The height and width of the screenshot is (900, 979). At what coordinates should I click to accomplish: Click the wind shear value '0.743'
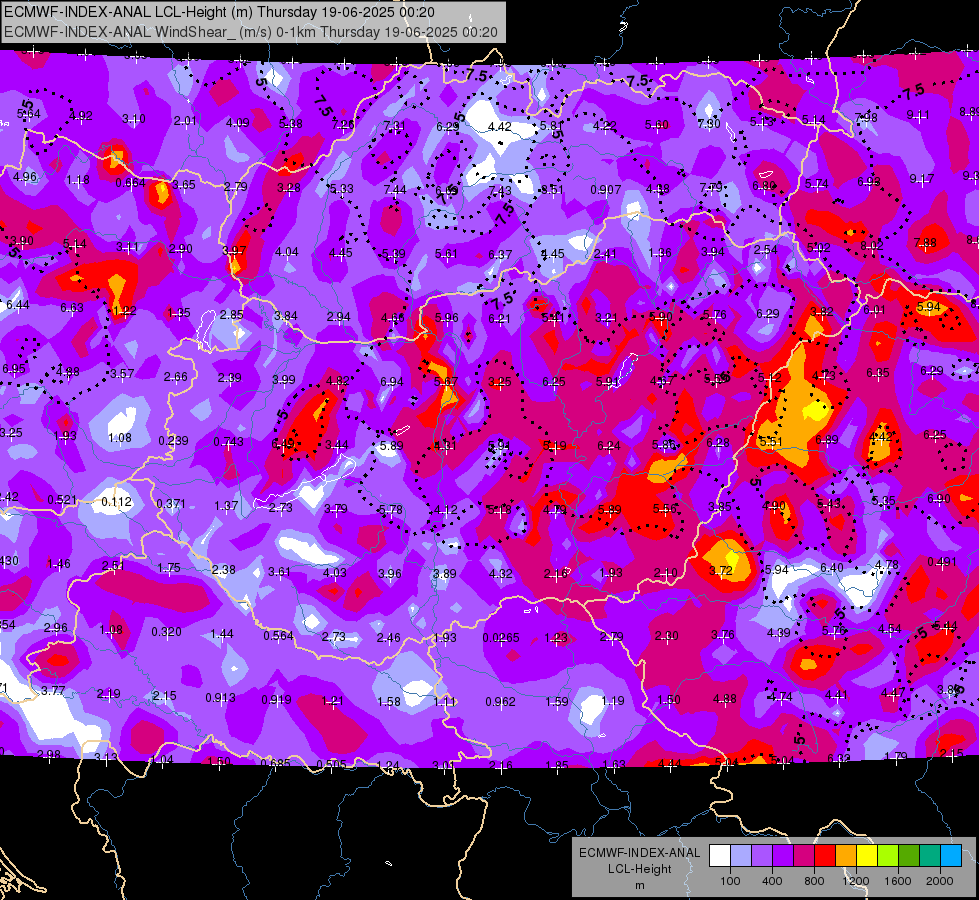pyautogui.click(x=229, y=442)
